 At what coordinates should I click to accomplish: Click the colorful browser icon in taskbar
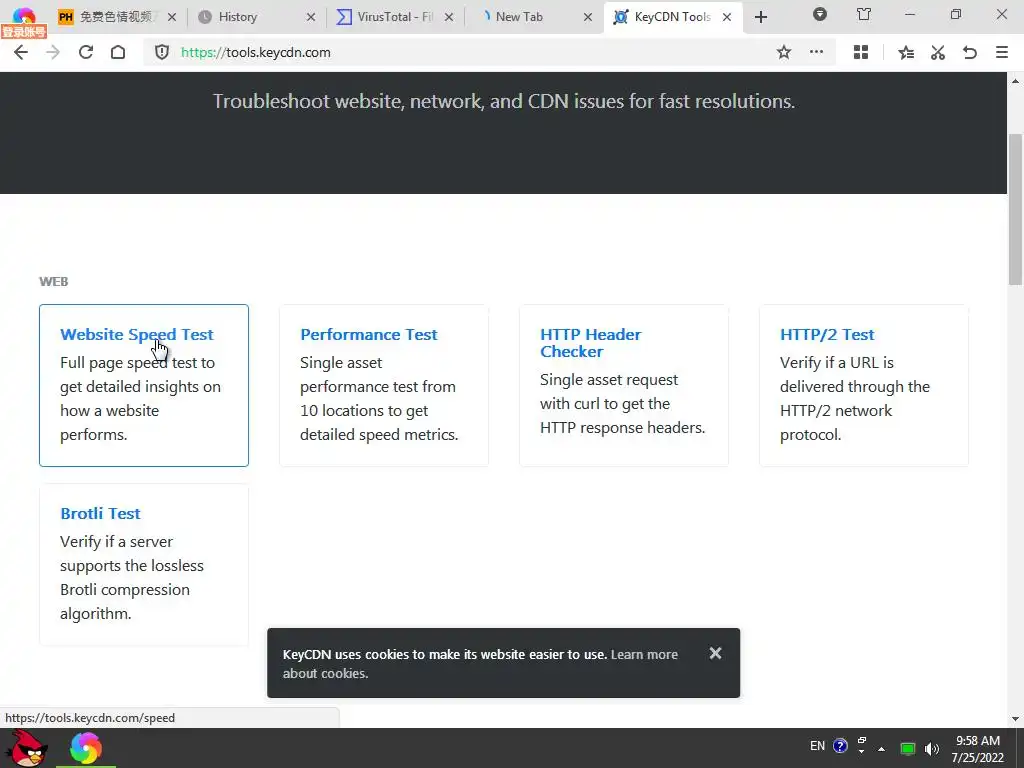pyautogui.click(x=86, y=748)
